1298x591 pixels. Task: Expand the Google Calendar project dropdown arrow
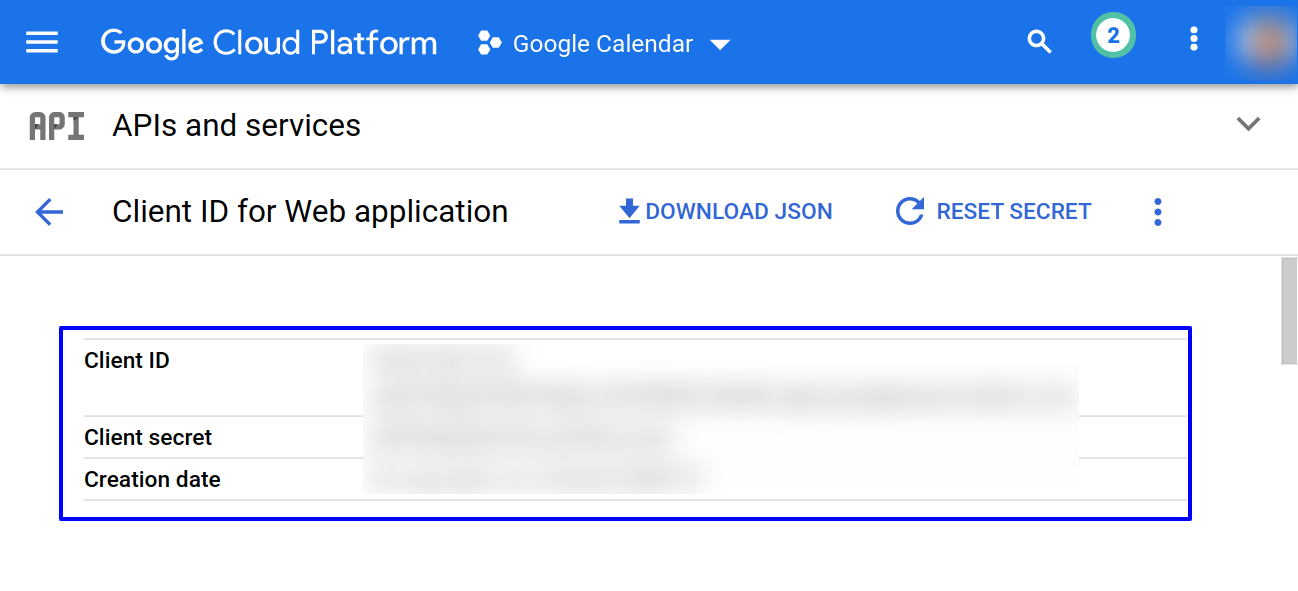pos(720,45)
